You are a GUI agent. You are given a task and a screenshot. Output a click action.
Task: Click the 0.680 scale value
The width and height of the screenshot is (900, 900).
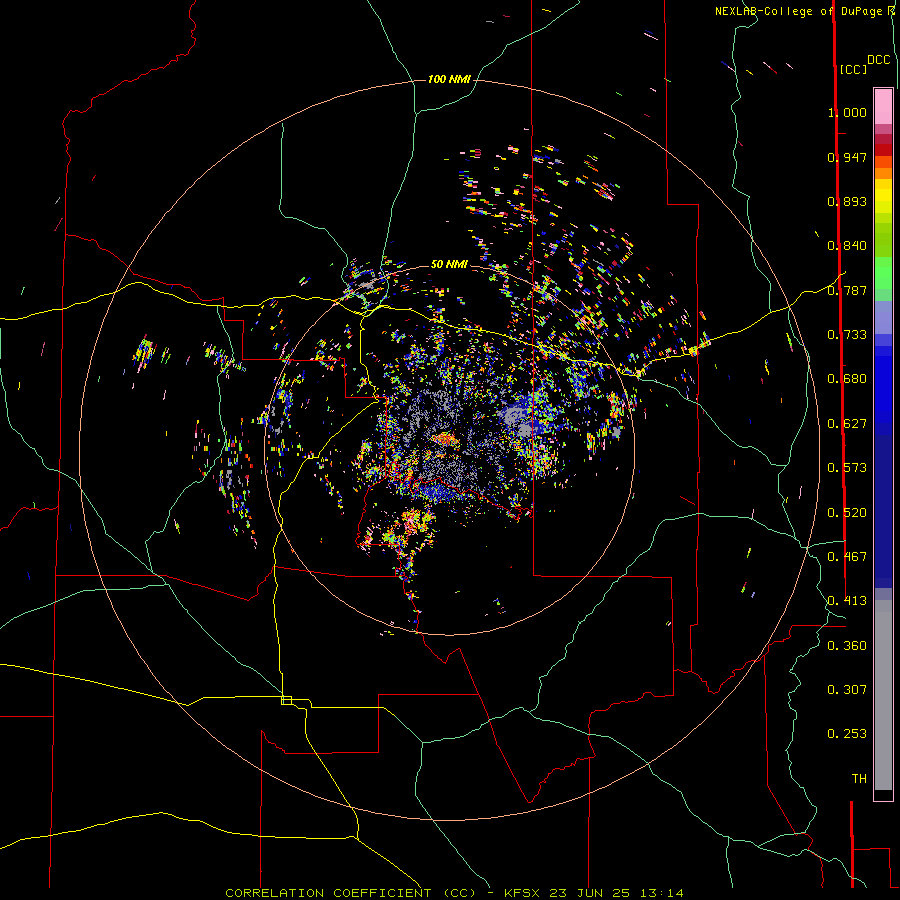847,379
